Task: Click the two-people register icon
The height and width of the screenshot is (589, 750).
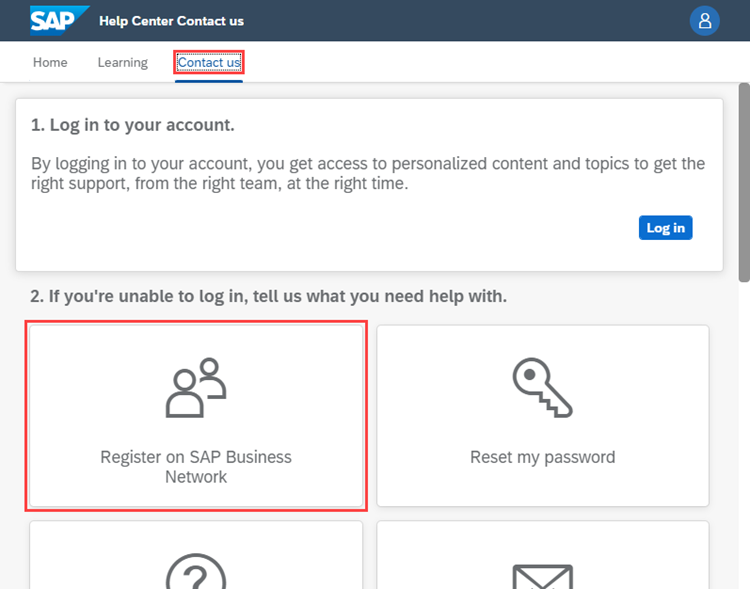Action: (x=196, y=387)
